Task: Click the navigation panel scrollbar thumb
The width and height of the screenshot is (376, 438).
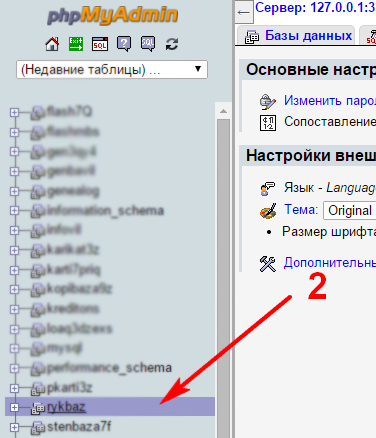Action: [x=223, y=279]
